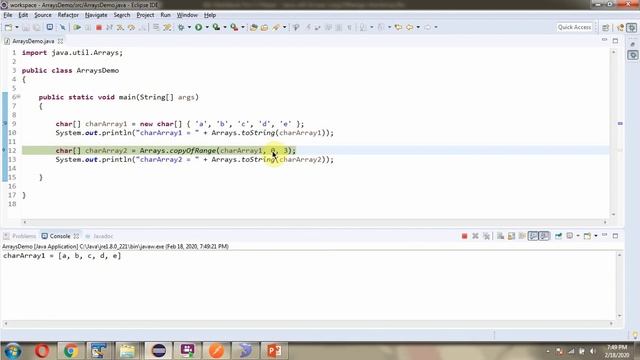Click the Windows Start button

pyautogui.click(x=13, y=351)
